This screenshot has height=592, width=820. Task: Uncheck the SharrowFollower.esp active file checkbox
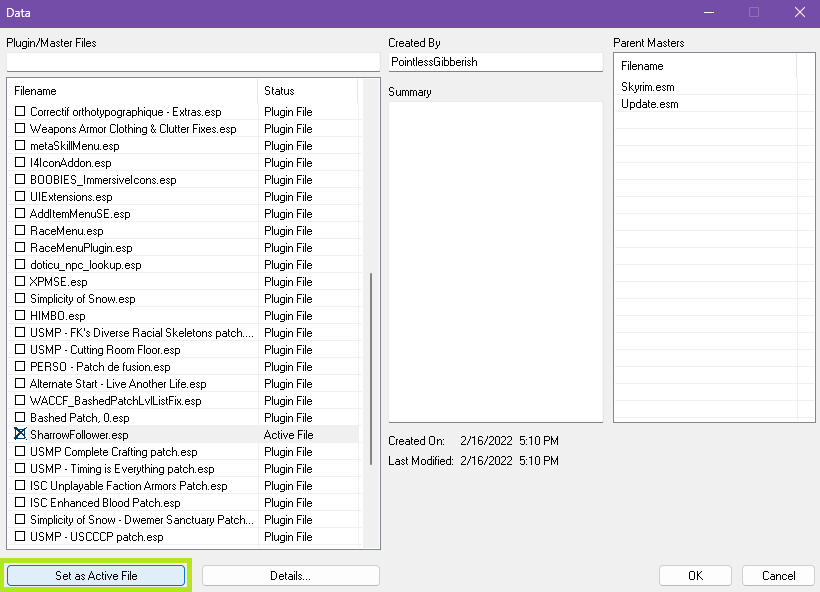(x=20, y=434)
